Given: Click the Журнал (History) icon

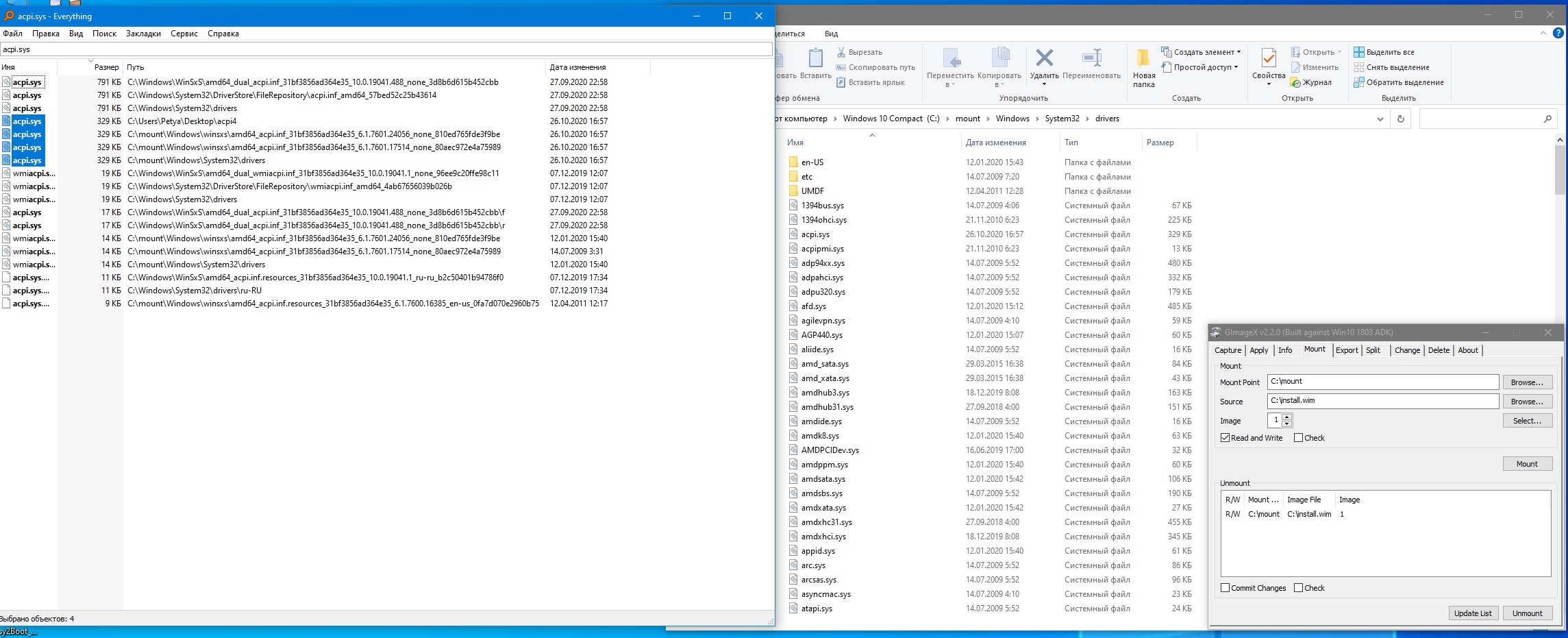Looking at the screenshot, I should [x=1295, y=82].
